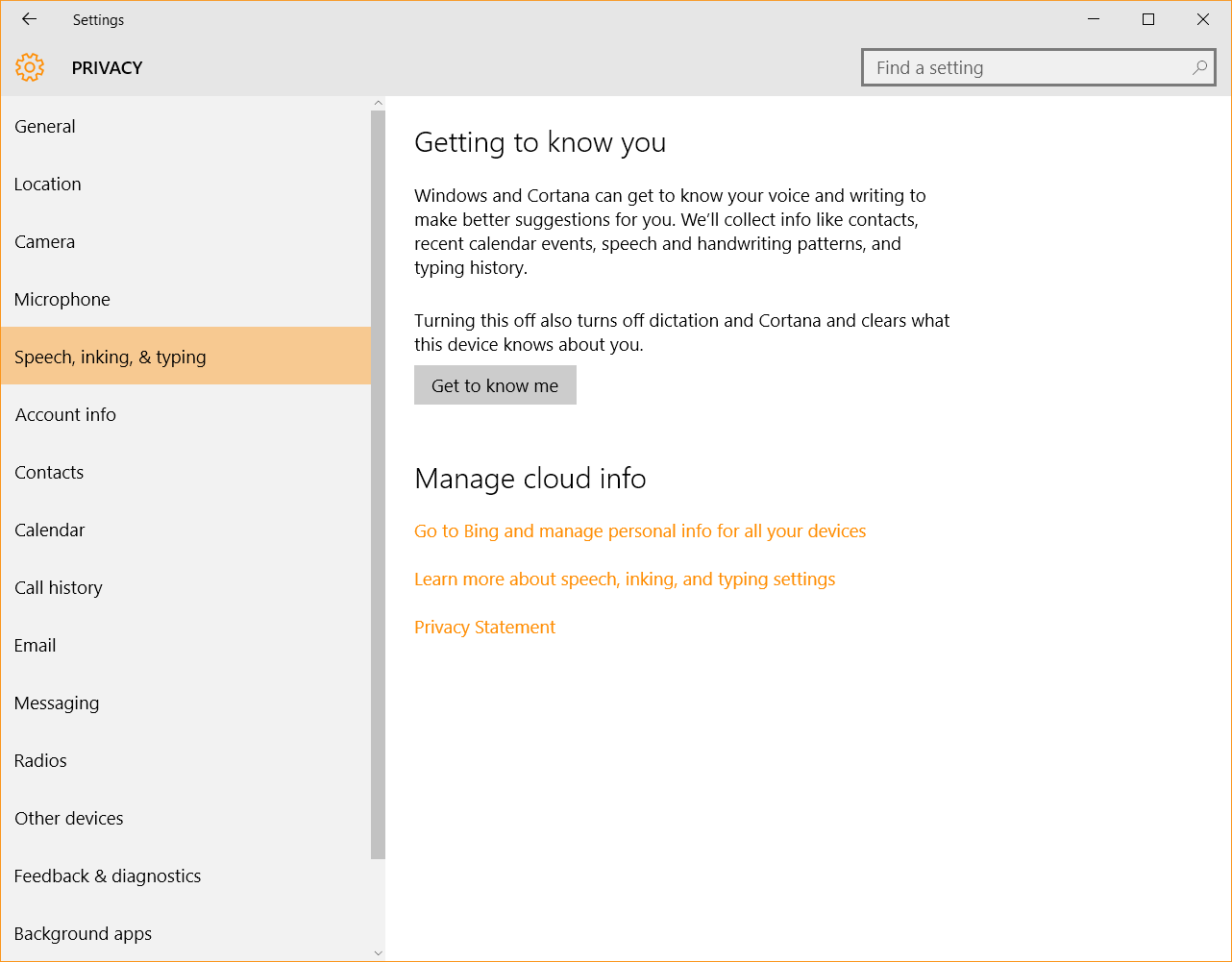Click the sidebar vertical scrollbar thumb
The image size is (1232, 962).
coord(378,484)
